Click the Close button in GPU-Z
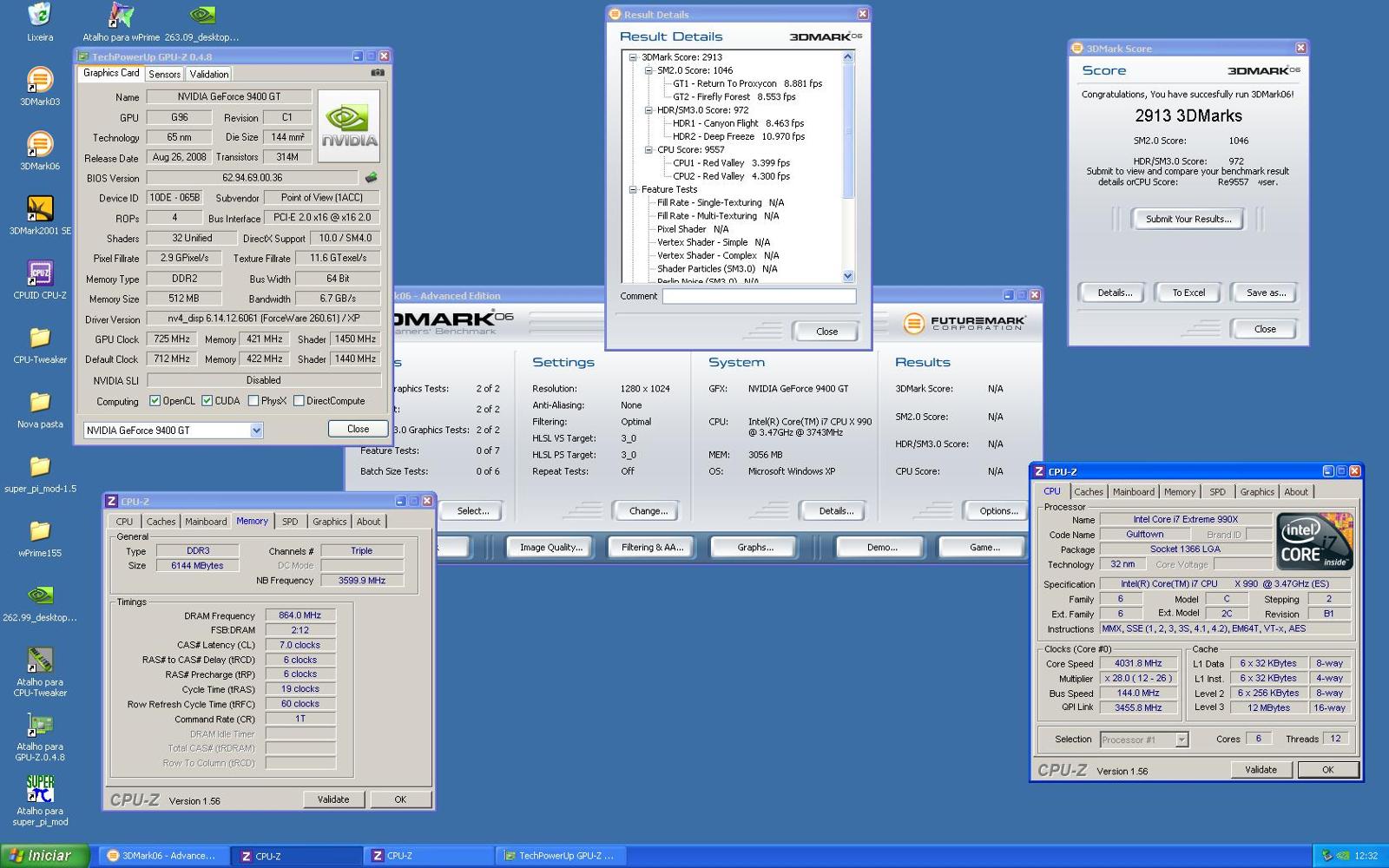The height and width of the screenshot is (868, 1389). point(358,429)
